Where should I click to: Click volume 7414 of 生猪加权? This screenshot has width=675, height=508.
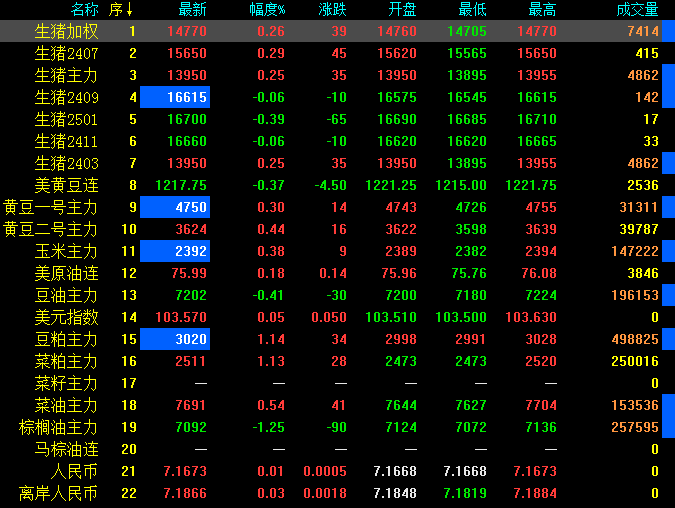click(x=643, y=31)
